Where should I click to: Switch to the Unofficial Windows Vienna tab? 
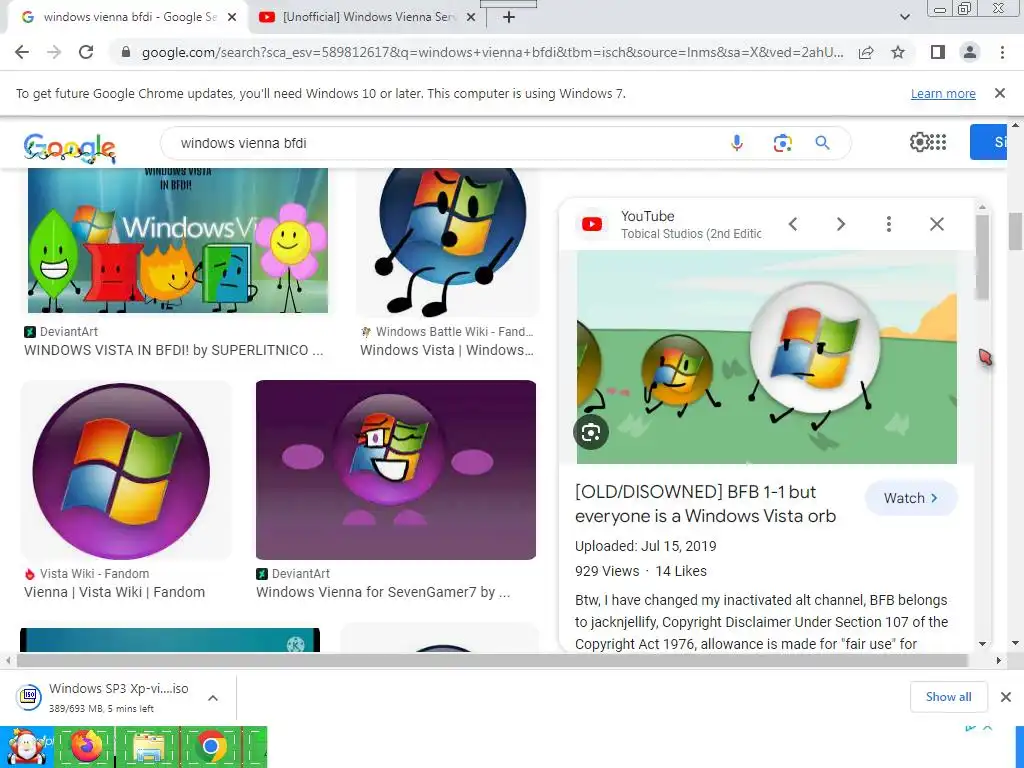tap(368, 17)
